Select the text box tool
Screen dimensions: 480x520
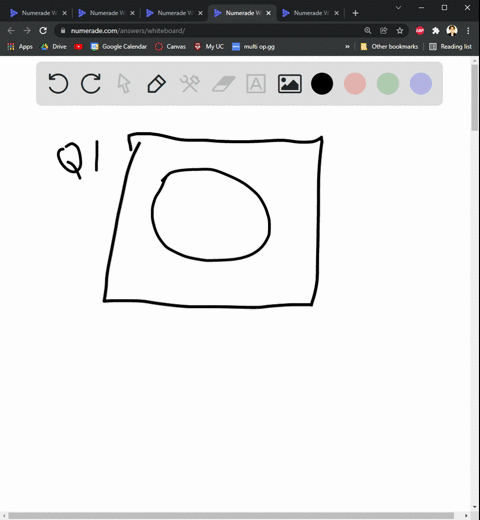coord(256,83)
